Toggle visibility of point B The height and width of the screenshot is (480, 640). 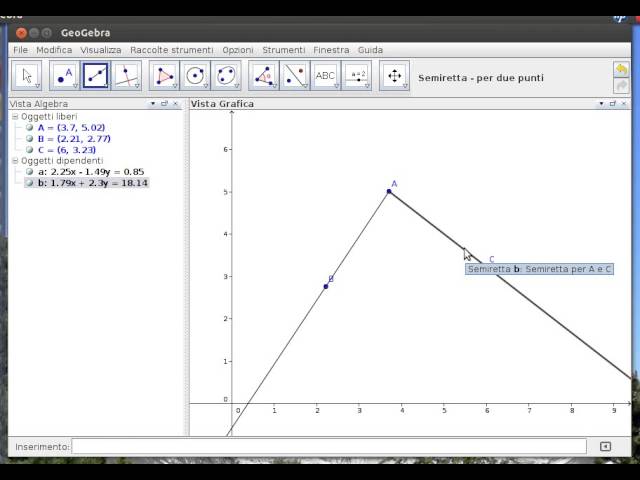pos(29,138)
